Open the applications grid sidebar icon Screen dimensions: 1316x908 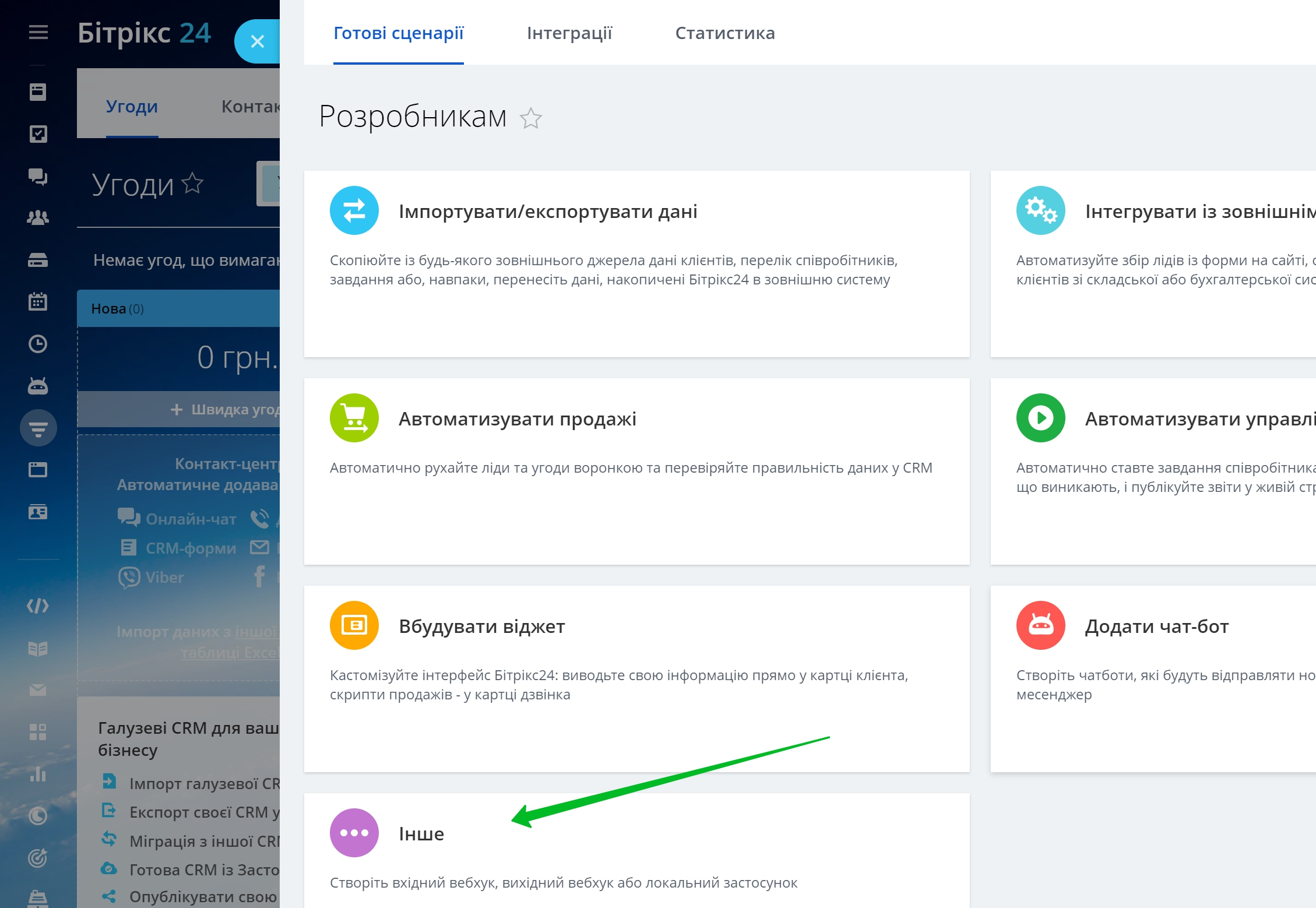[x=38, y=732]
